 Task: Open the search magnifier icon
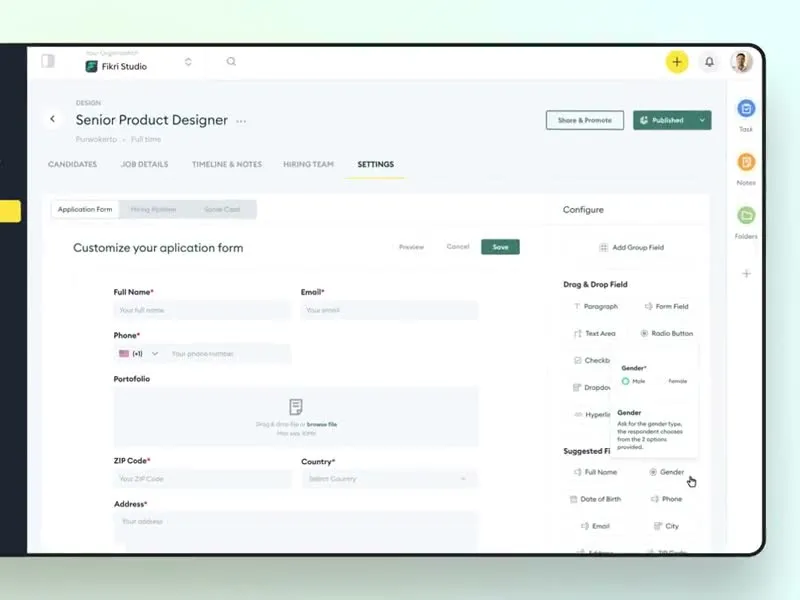[231, 62]
